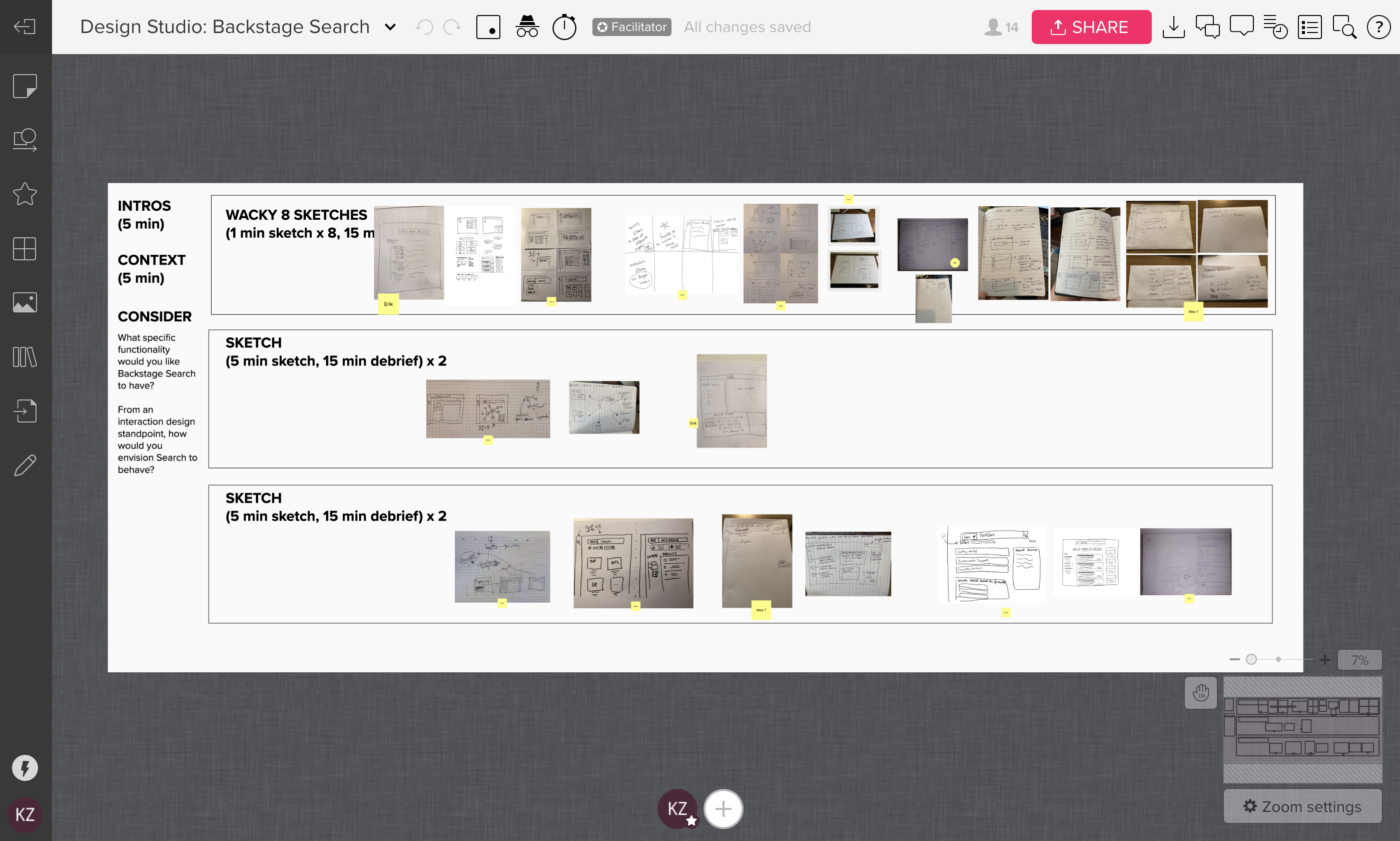
Task: Click the download mural icon
Action: tap(1173, 27)
